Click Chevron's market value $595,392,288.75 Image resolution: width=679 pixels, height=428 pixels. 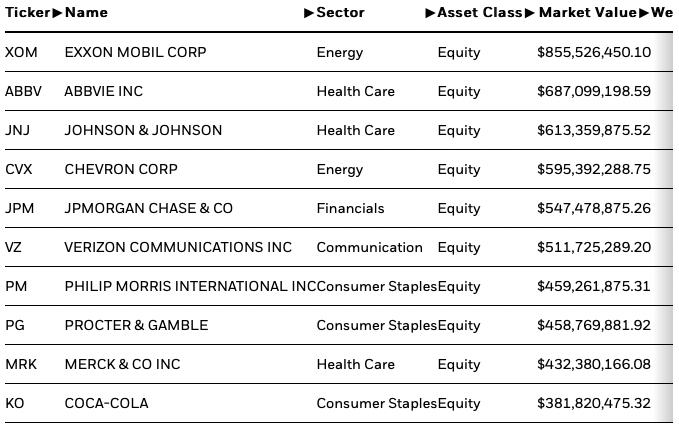tap(594, 169)
